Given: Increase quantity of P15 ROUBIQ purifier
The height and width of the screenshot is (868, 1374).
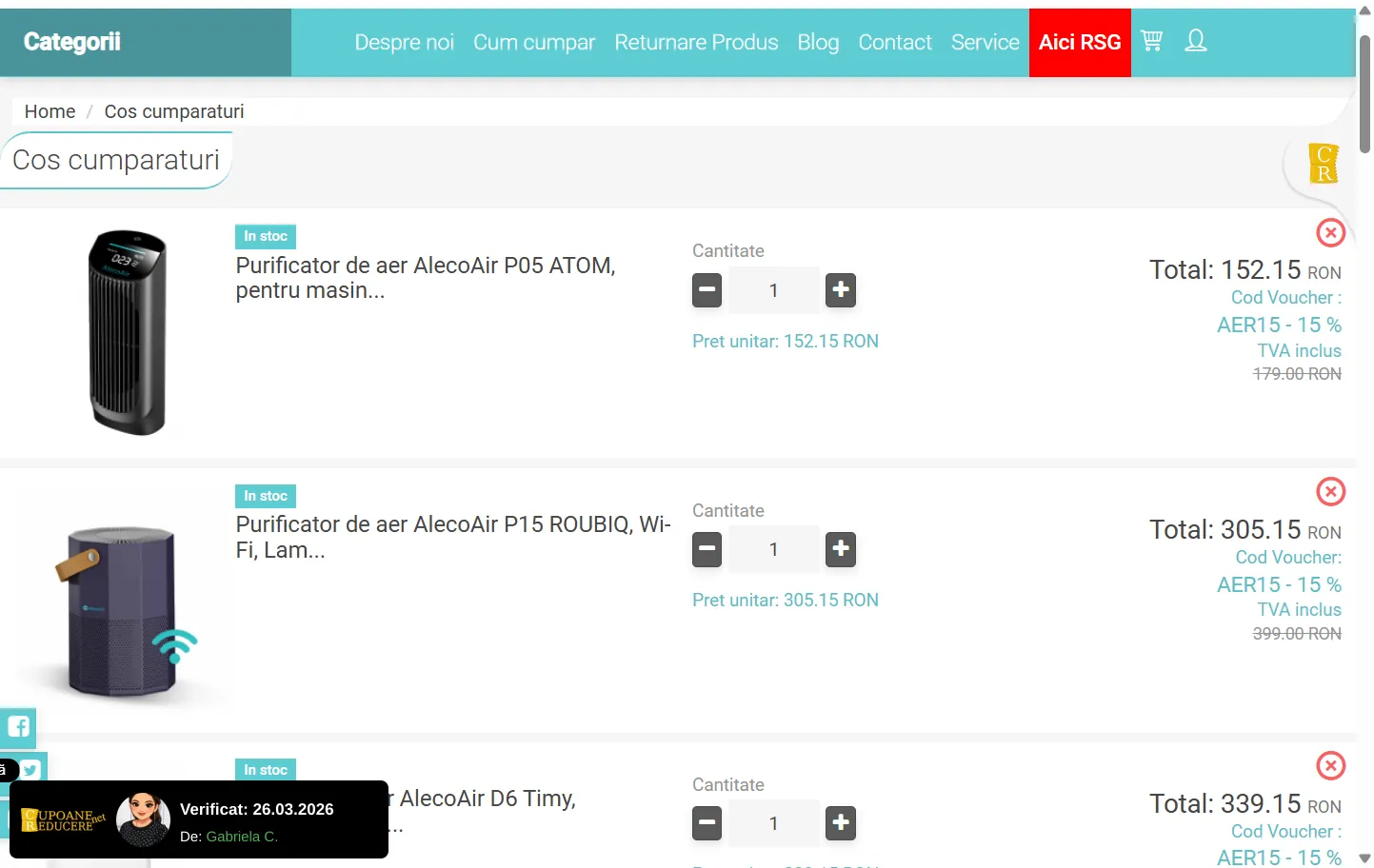Looking at the screenshot, I should [x=840, y=549].
